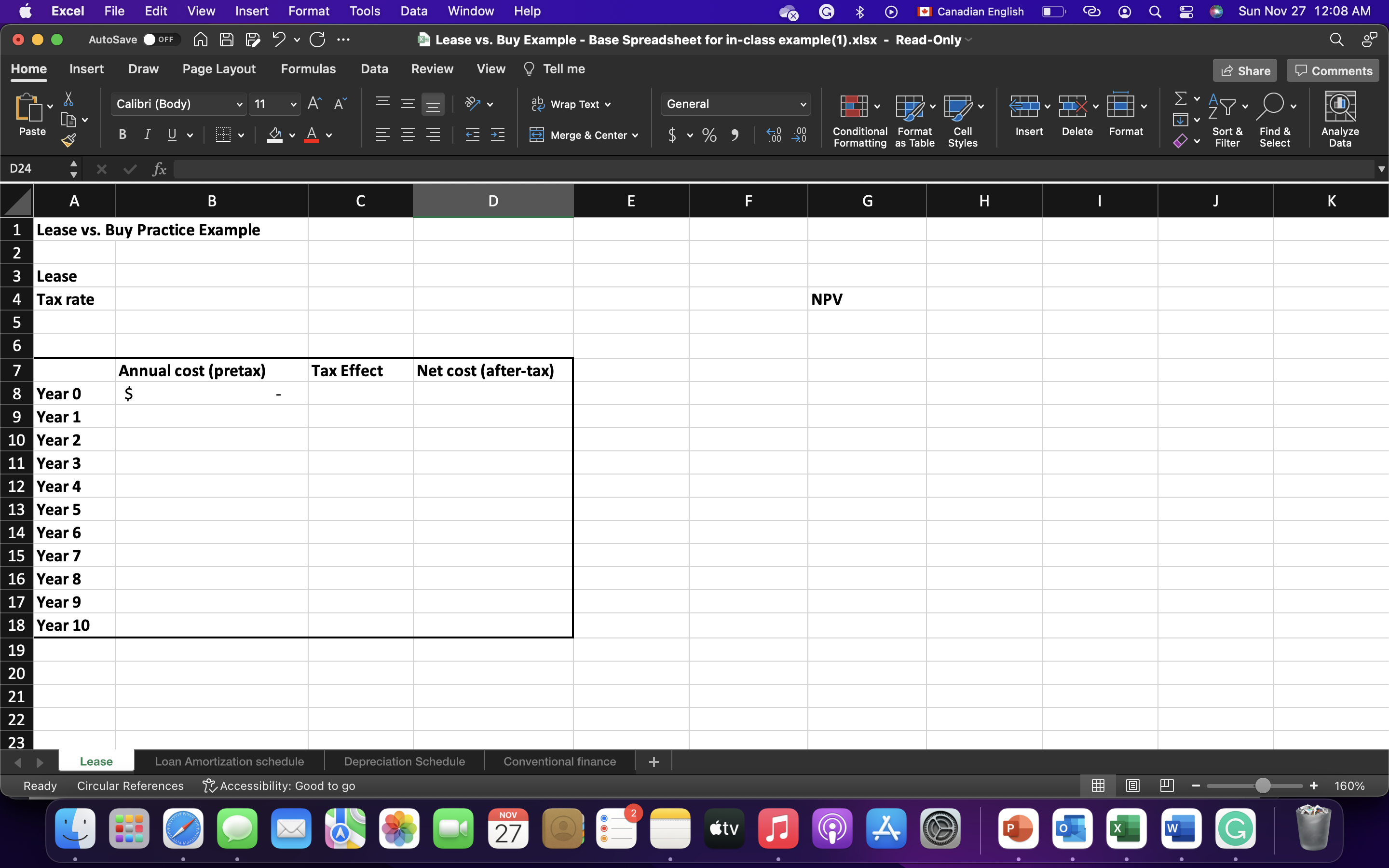
Task: Open the Depreciation Schedule sheet tab
Action: (x=404, y=762)
